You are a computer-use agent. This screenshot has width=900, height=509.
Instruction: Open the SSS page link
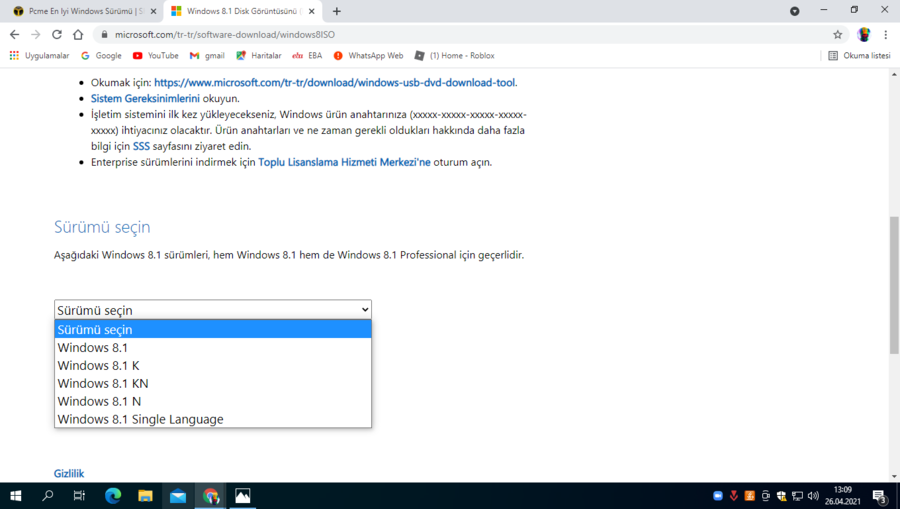pos(141,146)
